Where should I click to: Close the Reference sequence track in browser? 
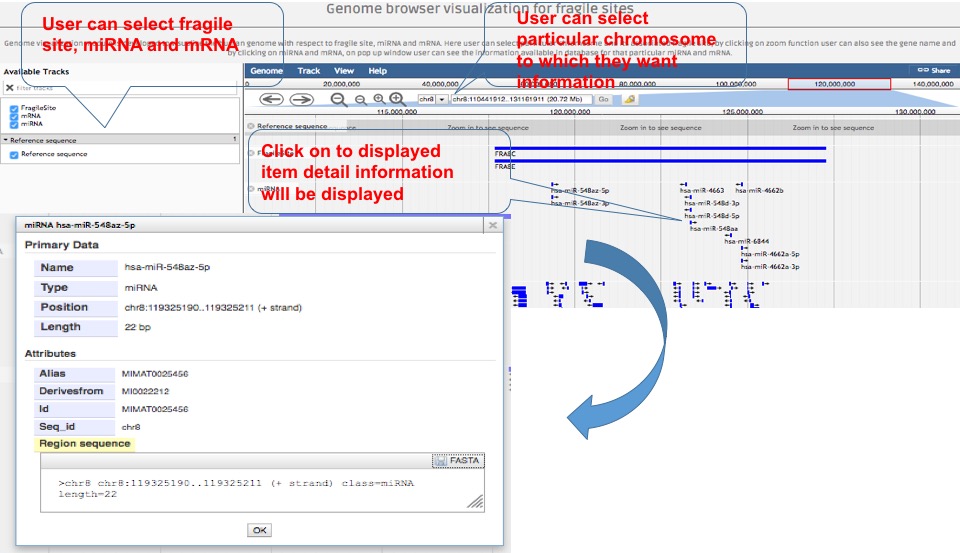click(251, 127)
